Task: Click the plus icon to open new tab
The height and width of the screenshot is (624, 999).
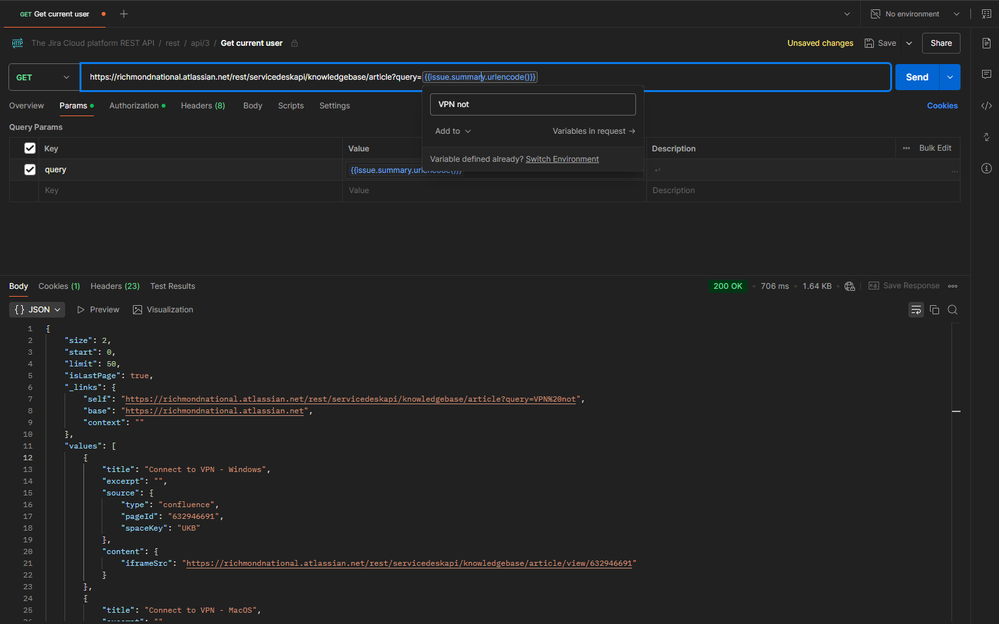Action: coord(124,14)
